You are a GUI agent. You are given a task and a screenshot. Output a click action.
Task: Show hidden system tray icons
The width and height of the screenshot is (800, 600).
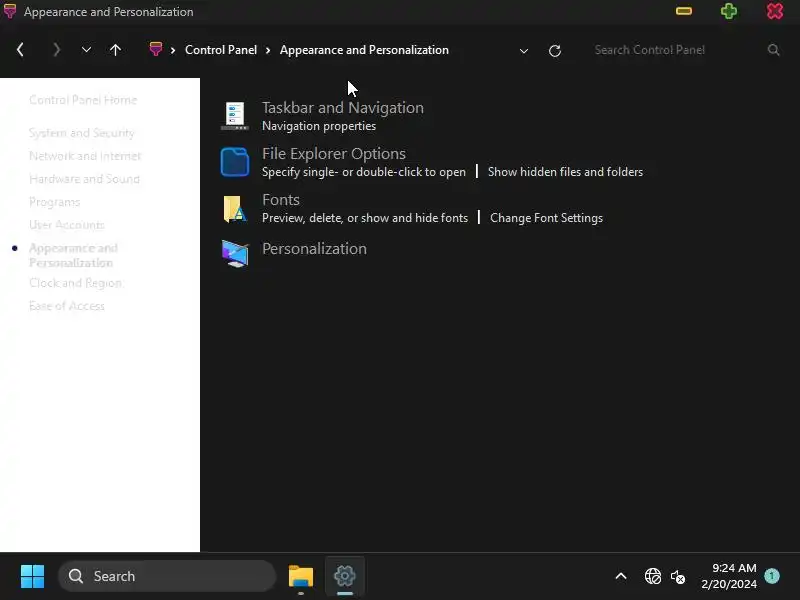[x=621, y=577]
